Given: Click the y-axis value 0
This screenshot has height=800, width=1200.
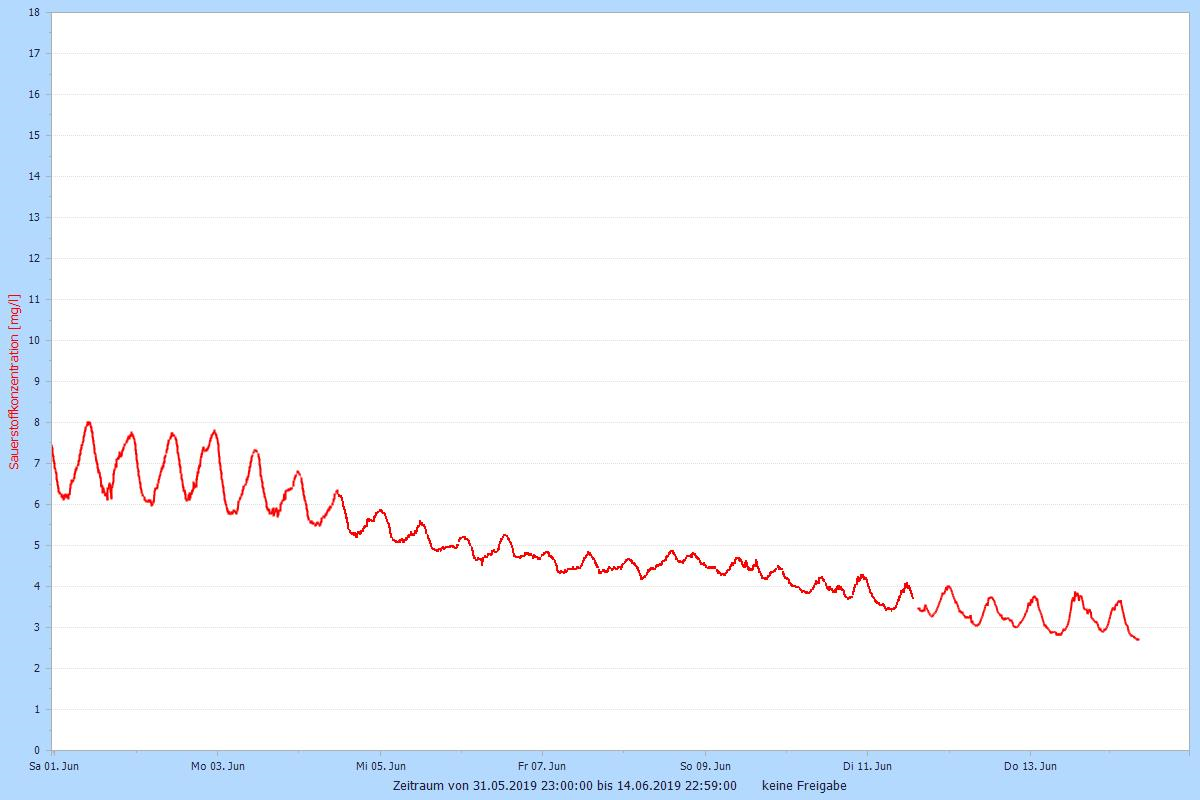Looking at the screenshot, I should 37,750.
